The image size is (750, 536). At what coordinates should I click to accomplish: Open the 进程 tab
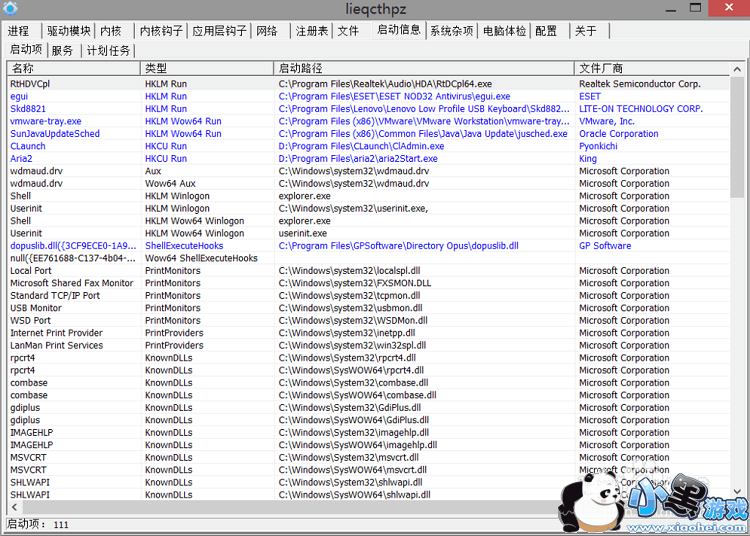[x=19, y=31]
